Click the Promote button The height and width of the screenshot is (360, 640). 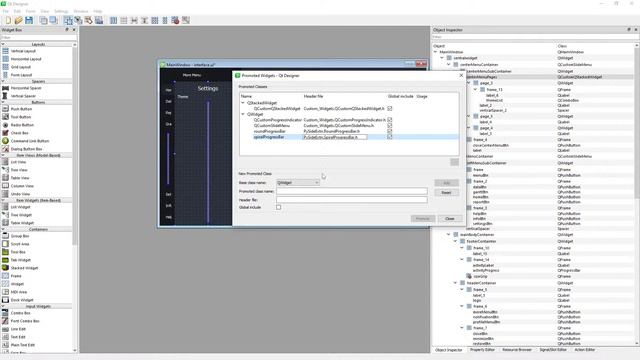pos(422,219)
